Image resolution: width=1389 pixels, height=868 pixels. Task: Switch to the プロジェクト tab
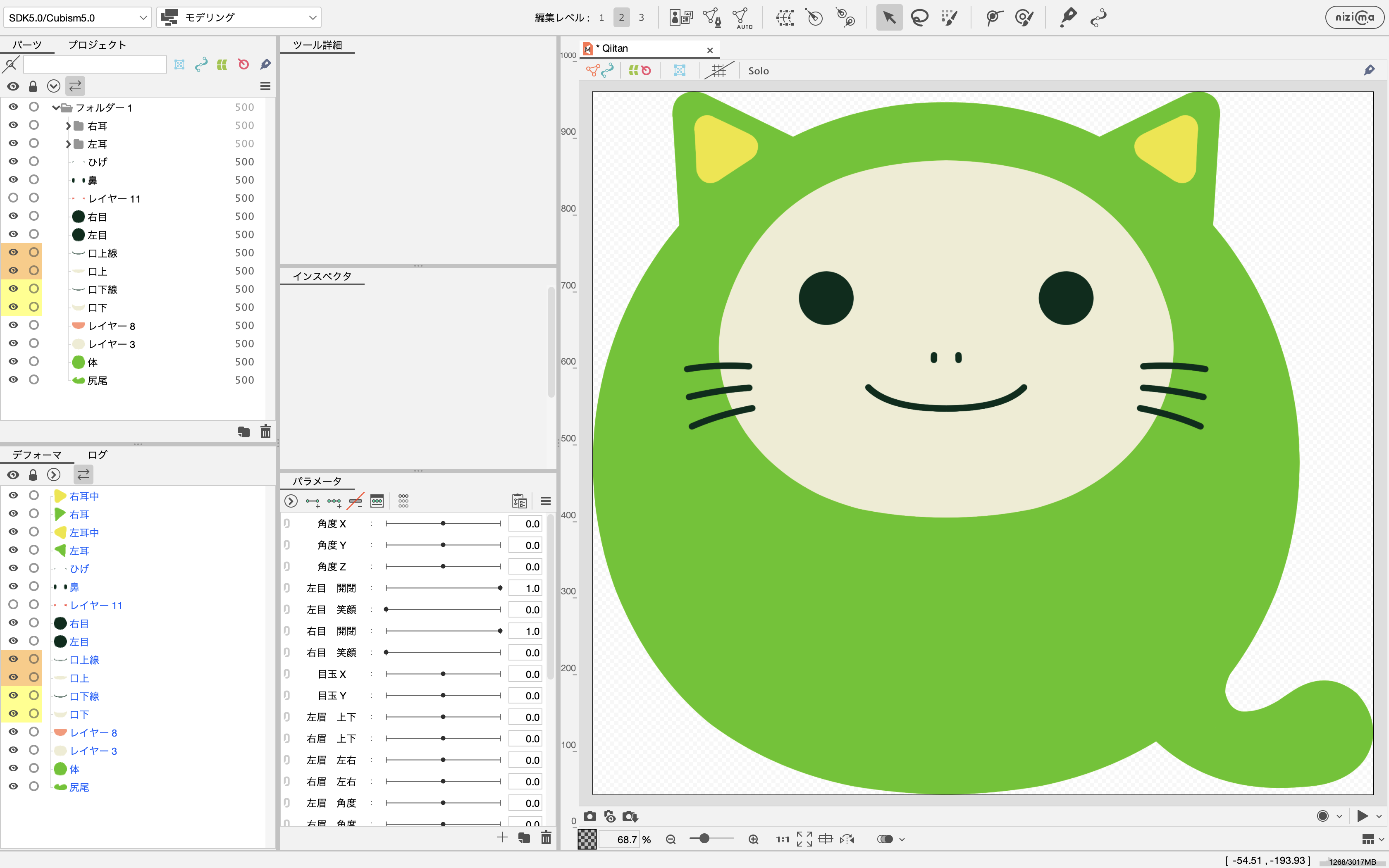(x=97, y=45)
